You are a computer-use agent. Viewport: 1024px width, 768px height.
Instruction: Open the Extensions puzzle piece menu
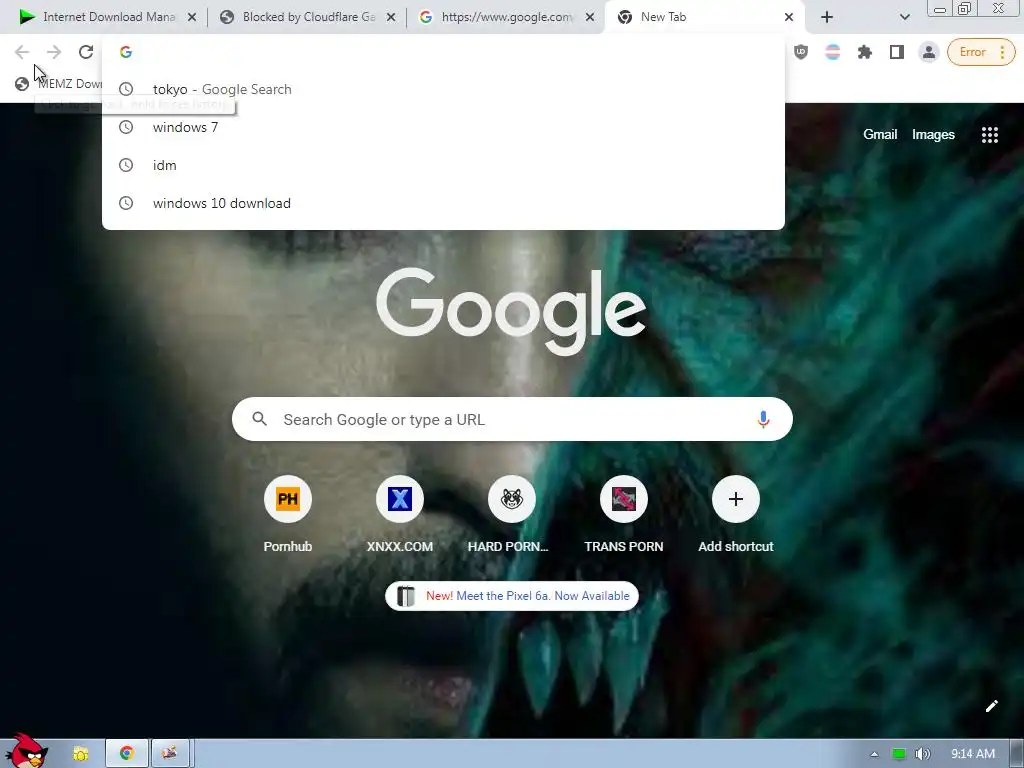click(865, 52)
